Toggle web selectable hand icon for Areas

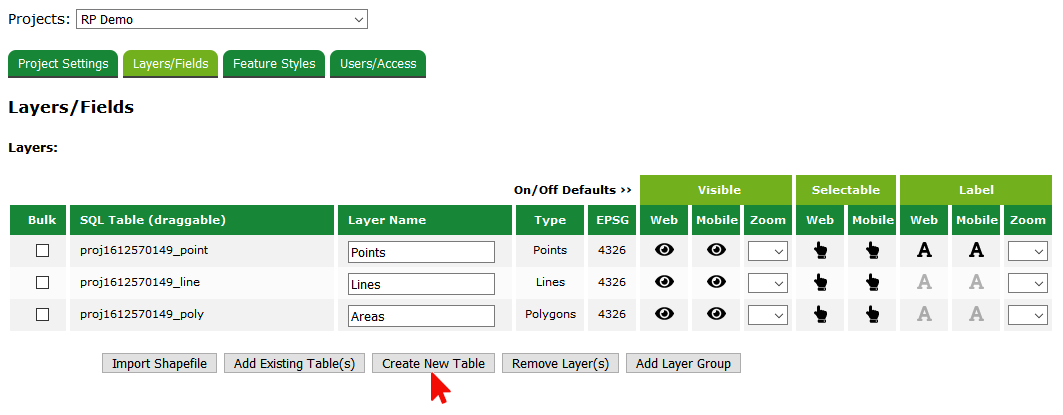pyautogui.click(x=820, y=315)
